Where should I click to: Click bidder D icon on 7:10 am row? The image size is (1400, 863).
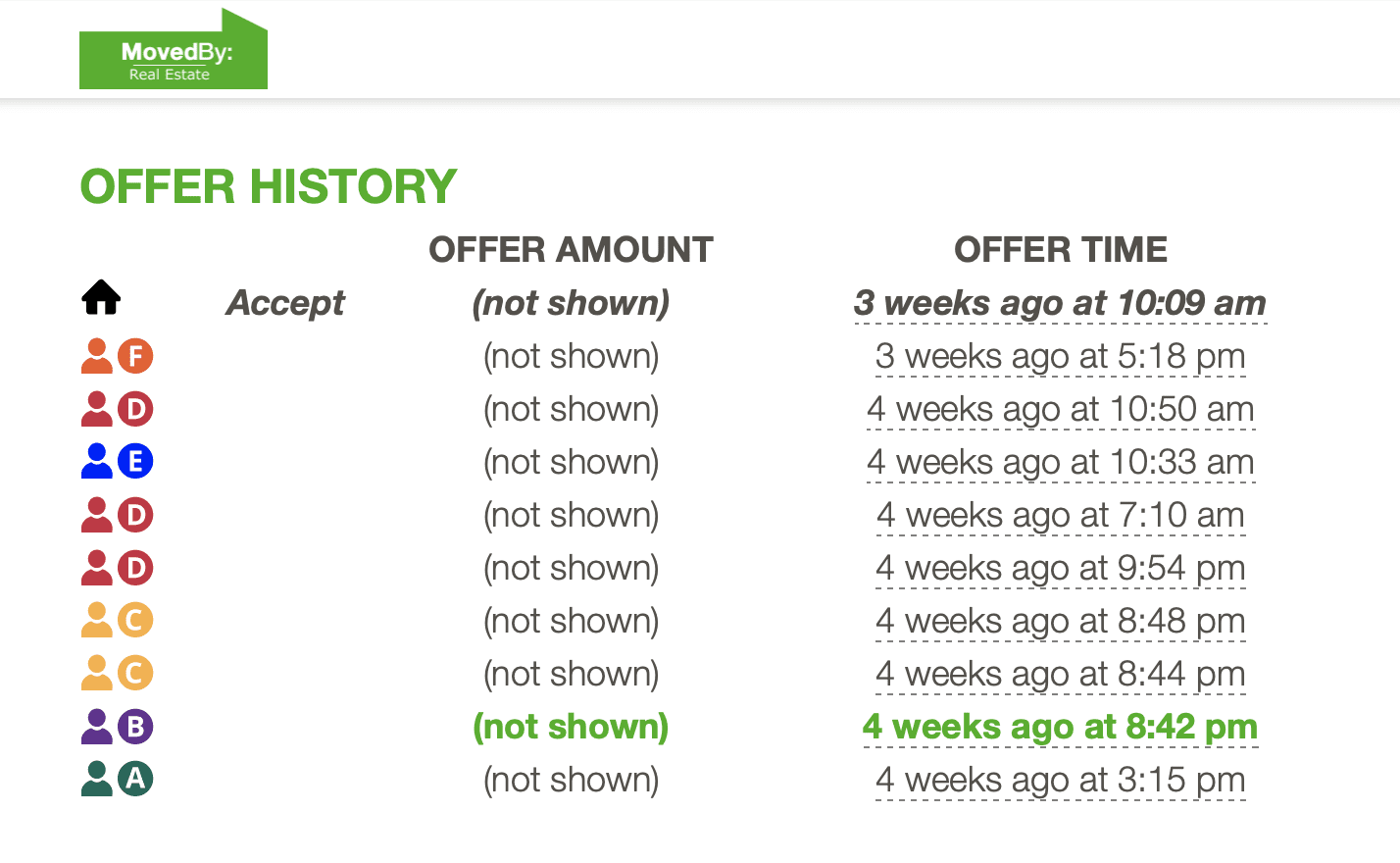click(x=117, y=515)
